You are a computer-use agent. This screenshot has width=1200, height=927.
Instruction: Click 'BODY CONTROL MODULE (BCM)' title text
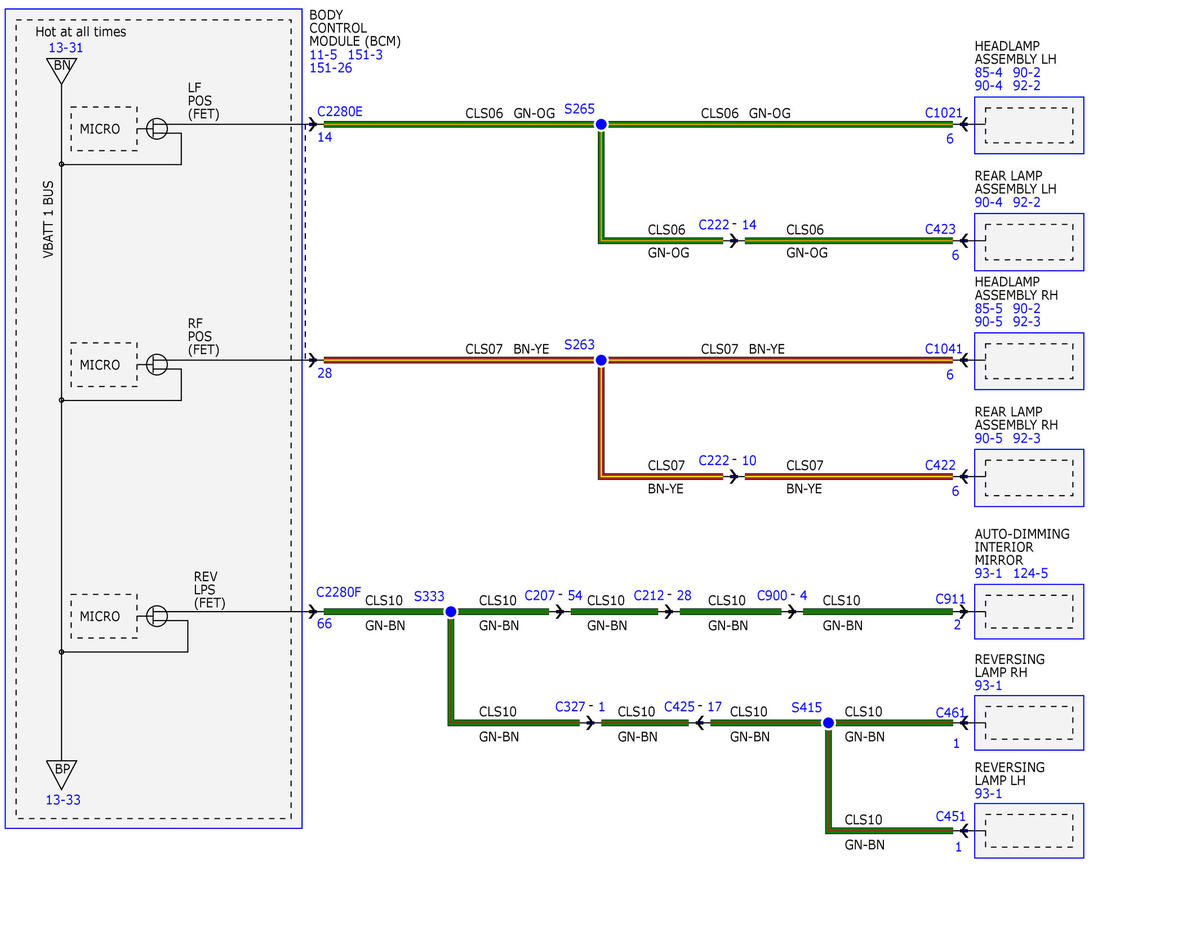[355, 29]
